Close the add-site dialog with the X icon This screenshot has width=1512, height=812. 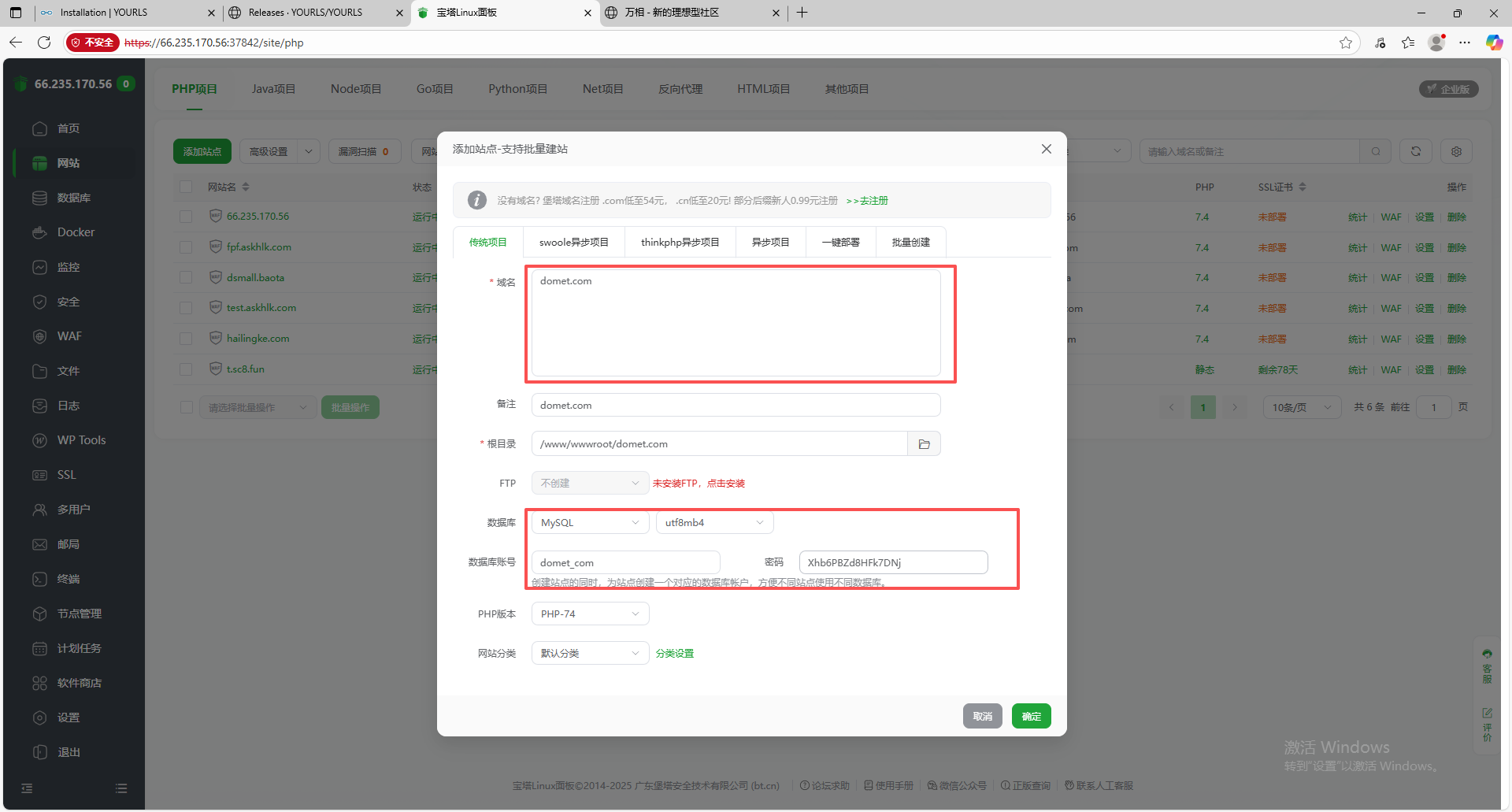(1046, 149)
